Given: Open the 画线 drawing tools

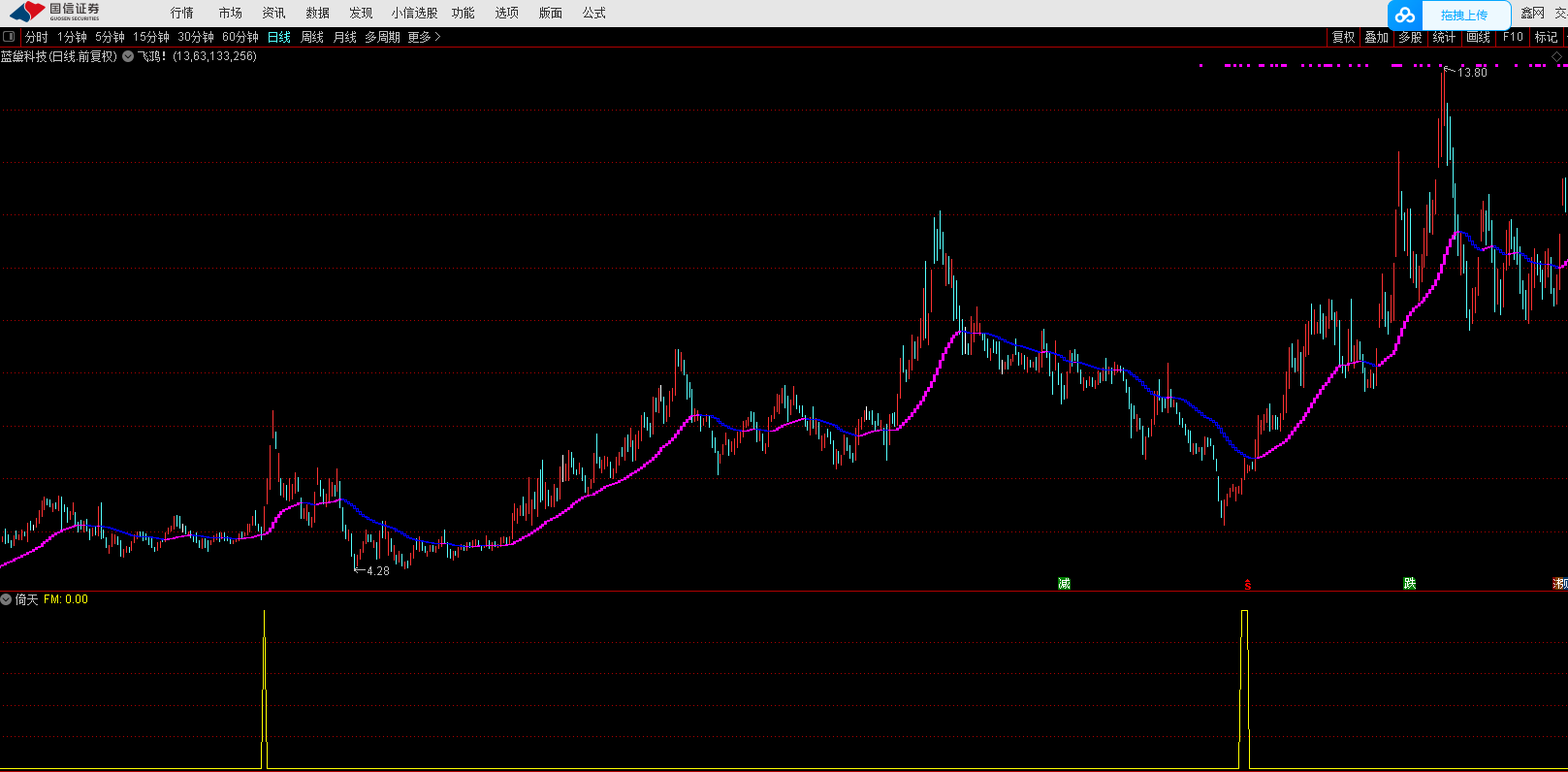Looking at the screenshot, I should (1478, 37).
